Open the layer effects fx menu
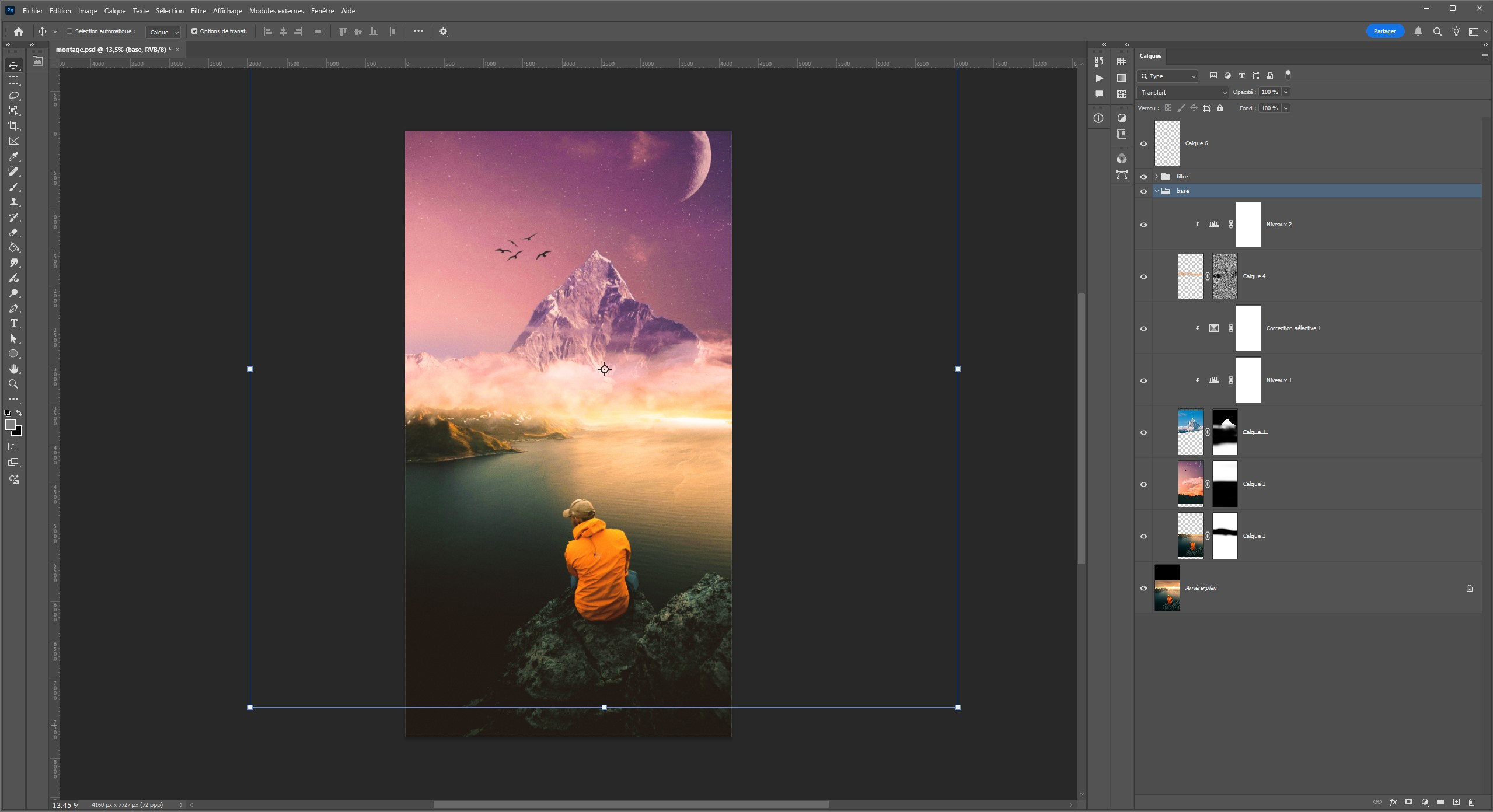 pos(1393,802)
